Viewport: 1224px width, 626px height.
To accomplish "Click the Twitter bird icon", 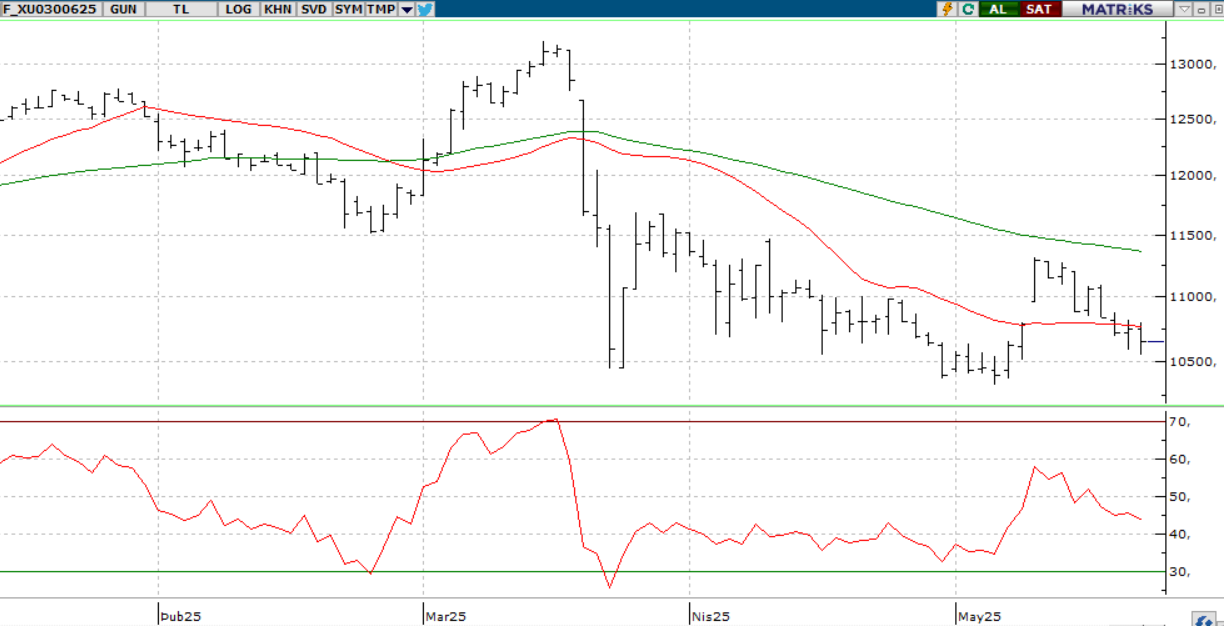I will click(x=425, y=9).
